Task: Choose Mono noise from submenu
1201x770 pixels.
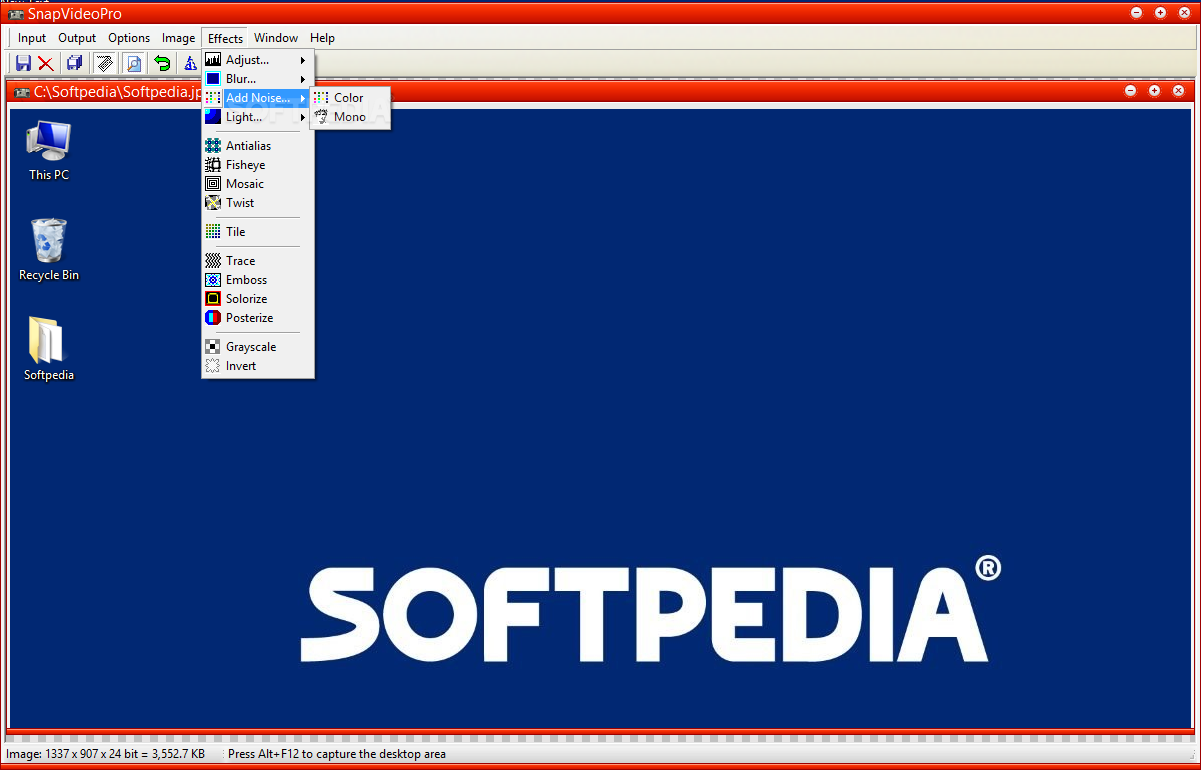Action: click(350, 117)
